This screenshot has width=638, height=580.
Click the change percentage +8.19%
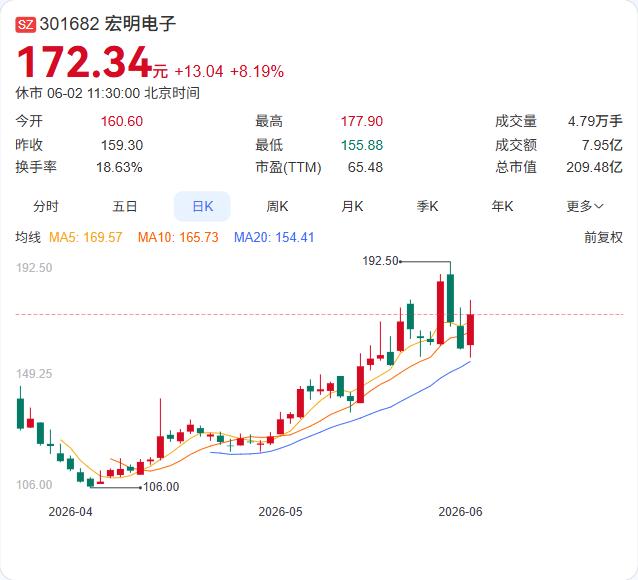[257, 72]
